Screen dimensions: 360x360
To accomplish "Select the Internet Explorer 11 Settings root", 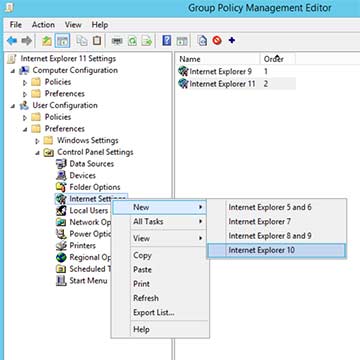I will (68, 59).
